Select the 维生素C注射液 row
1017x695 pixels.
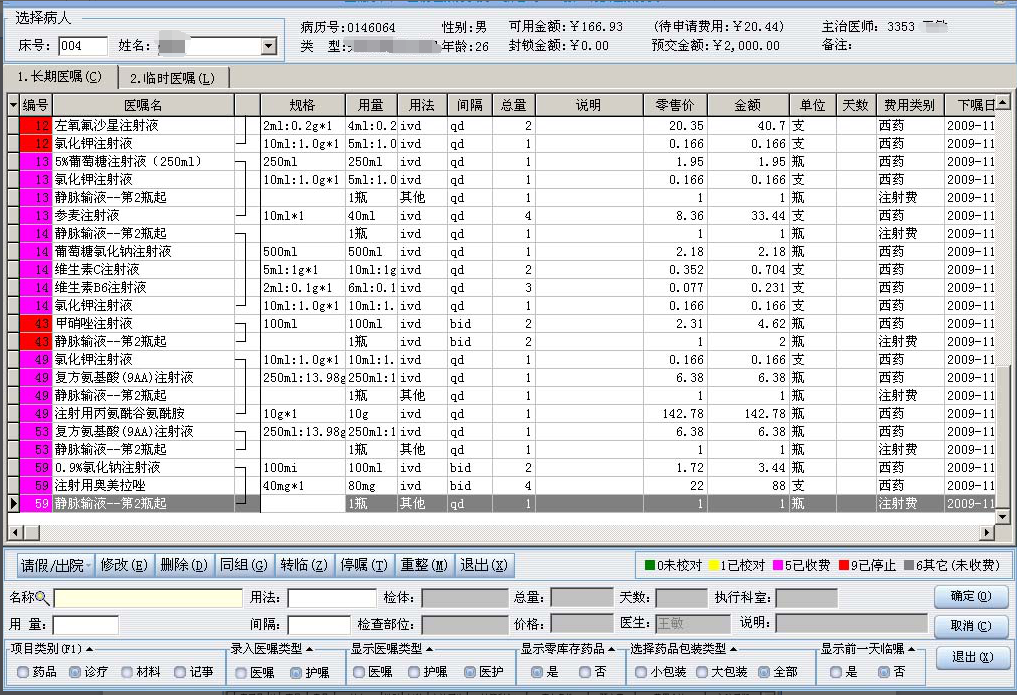pos(501,270)
